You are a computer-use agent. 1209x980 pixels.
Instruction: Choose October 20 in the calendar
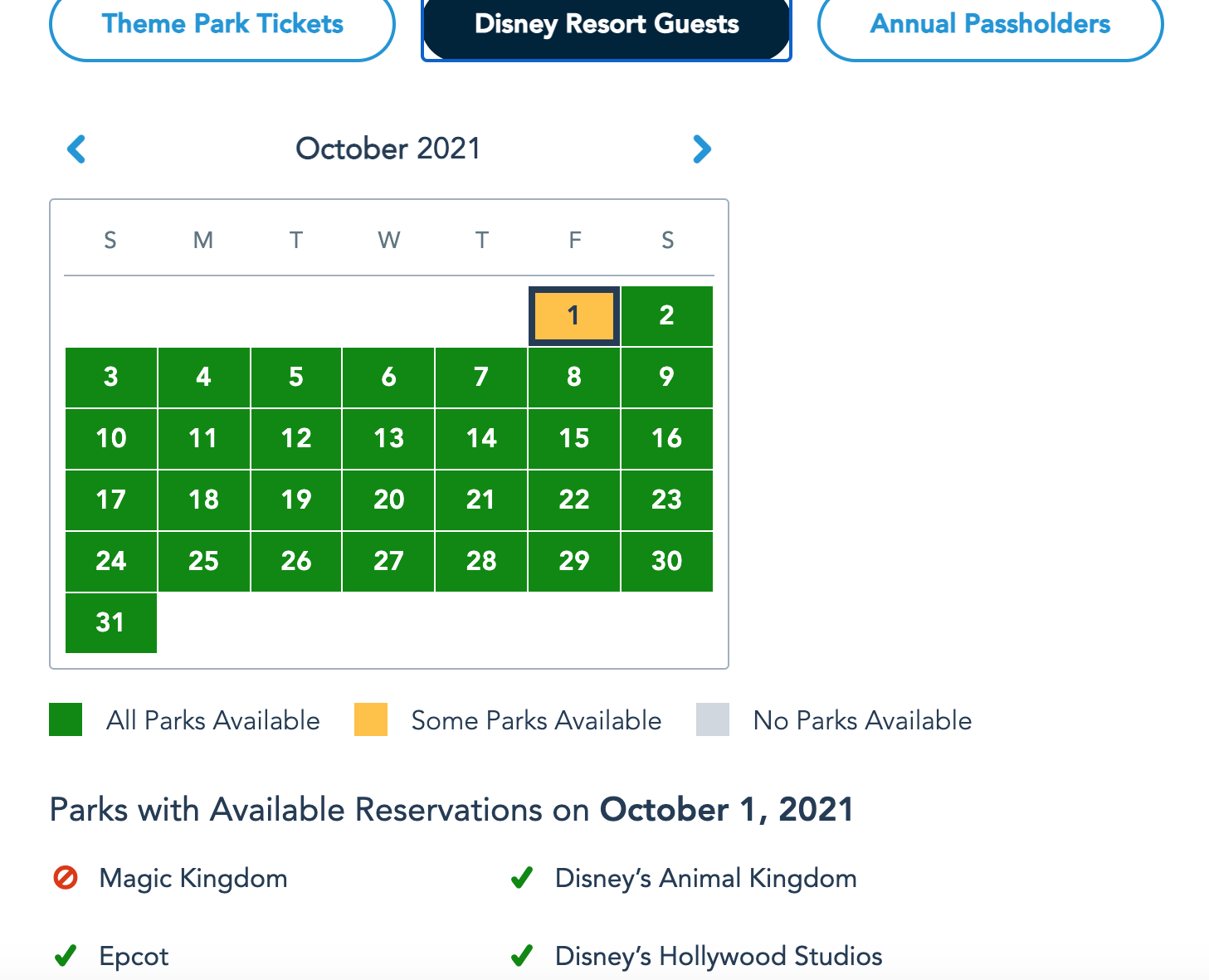pos(388,500)
